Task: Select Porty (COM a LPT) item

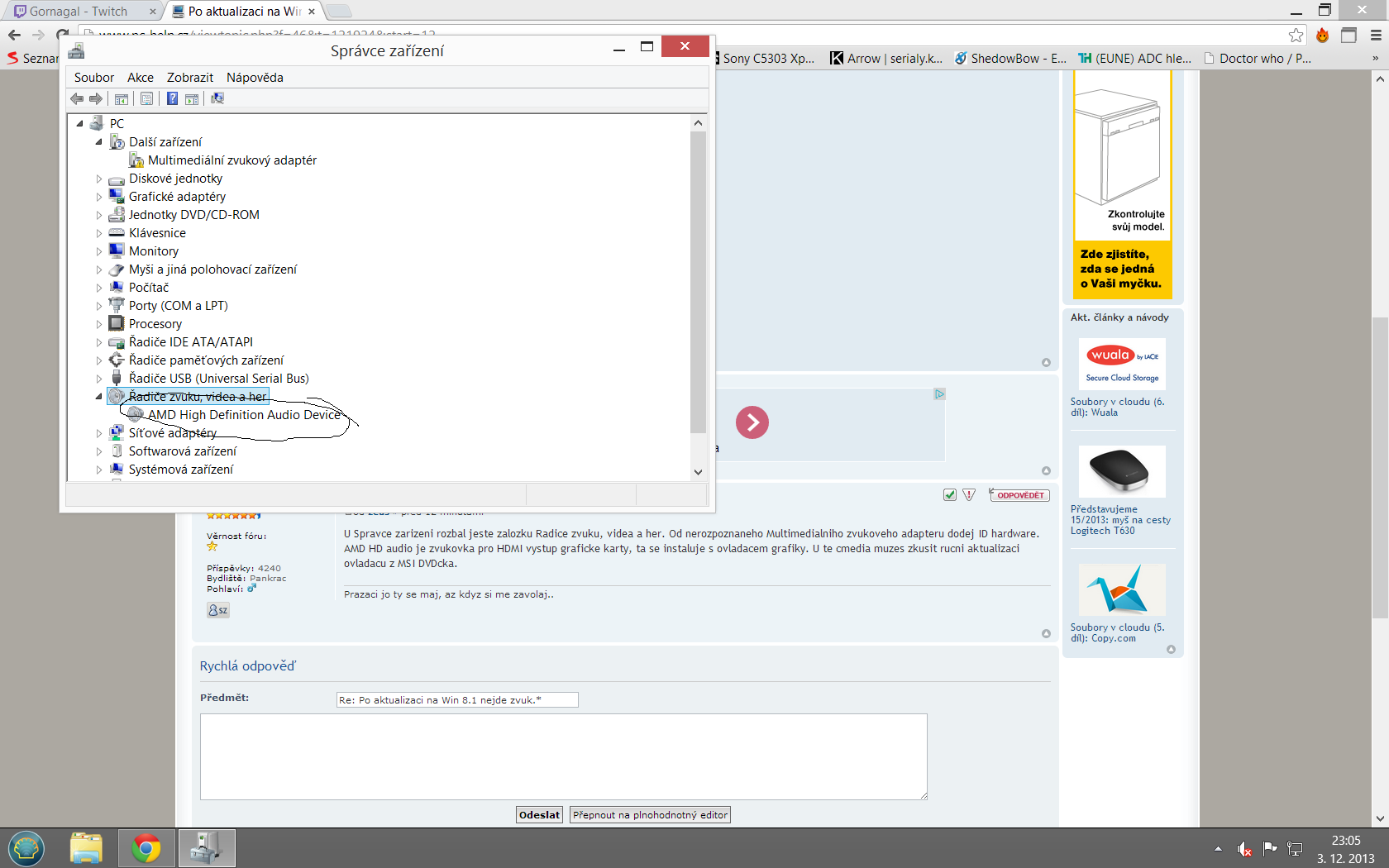Action: tap(179, 306)
